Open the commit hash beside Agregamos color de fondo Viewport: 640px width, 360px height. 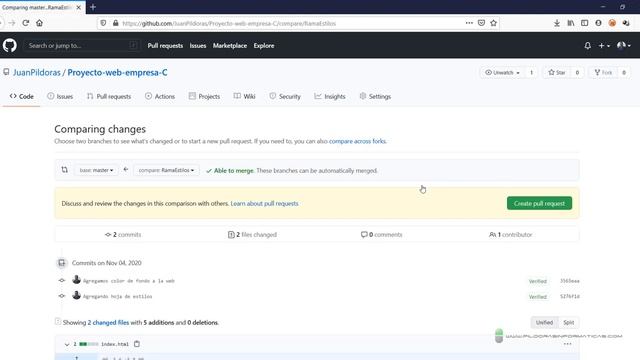570,281
